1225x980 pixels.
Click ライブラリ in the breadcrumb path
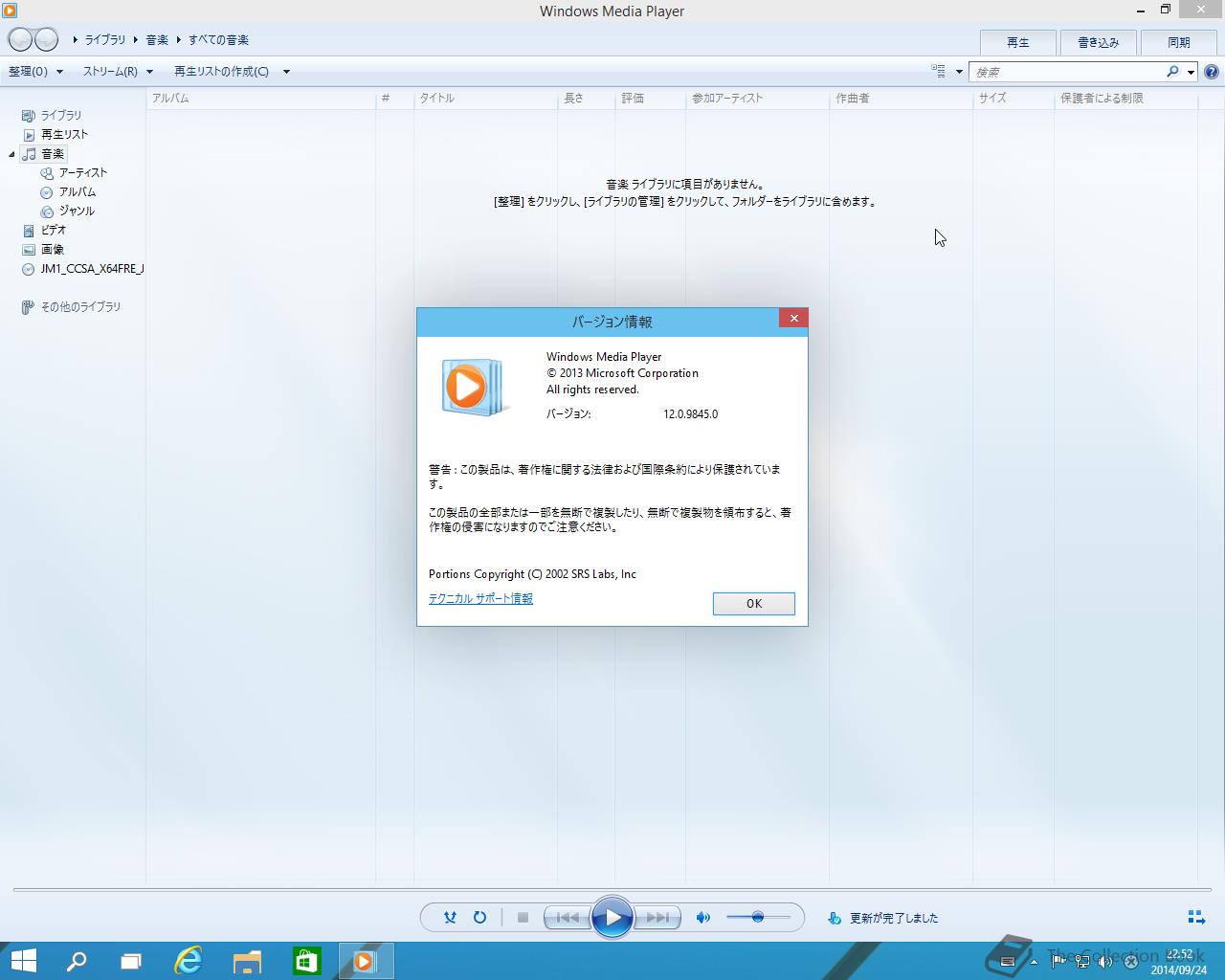click(x=105, y=39)
